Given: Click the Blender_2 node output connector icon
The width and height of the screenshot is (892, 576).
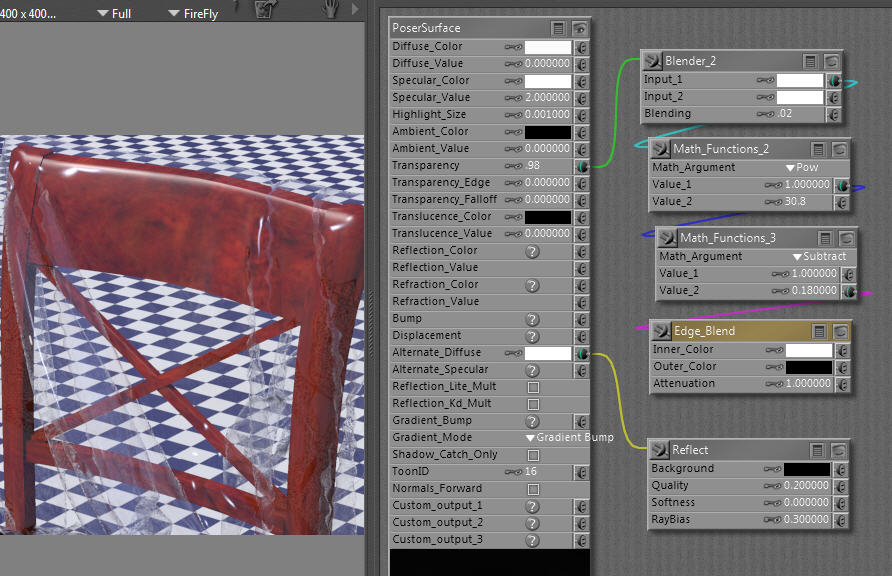Looking at the screenshot, I should coord(652,61).
